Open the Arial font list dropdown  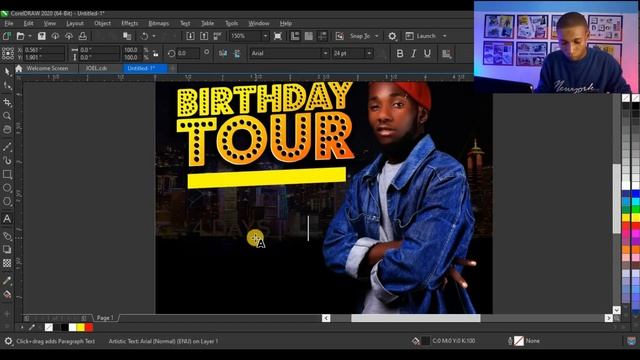[325, 53]
